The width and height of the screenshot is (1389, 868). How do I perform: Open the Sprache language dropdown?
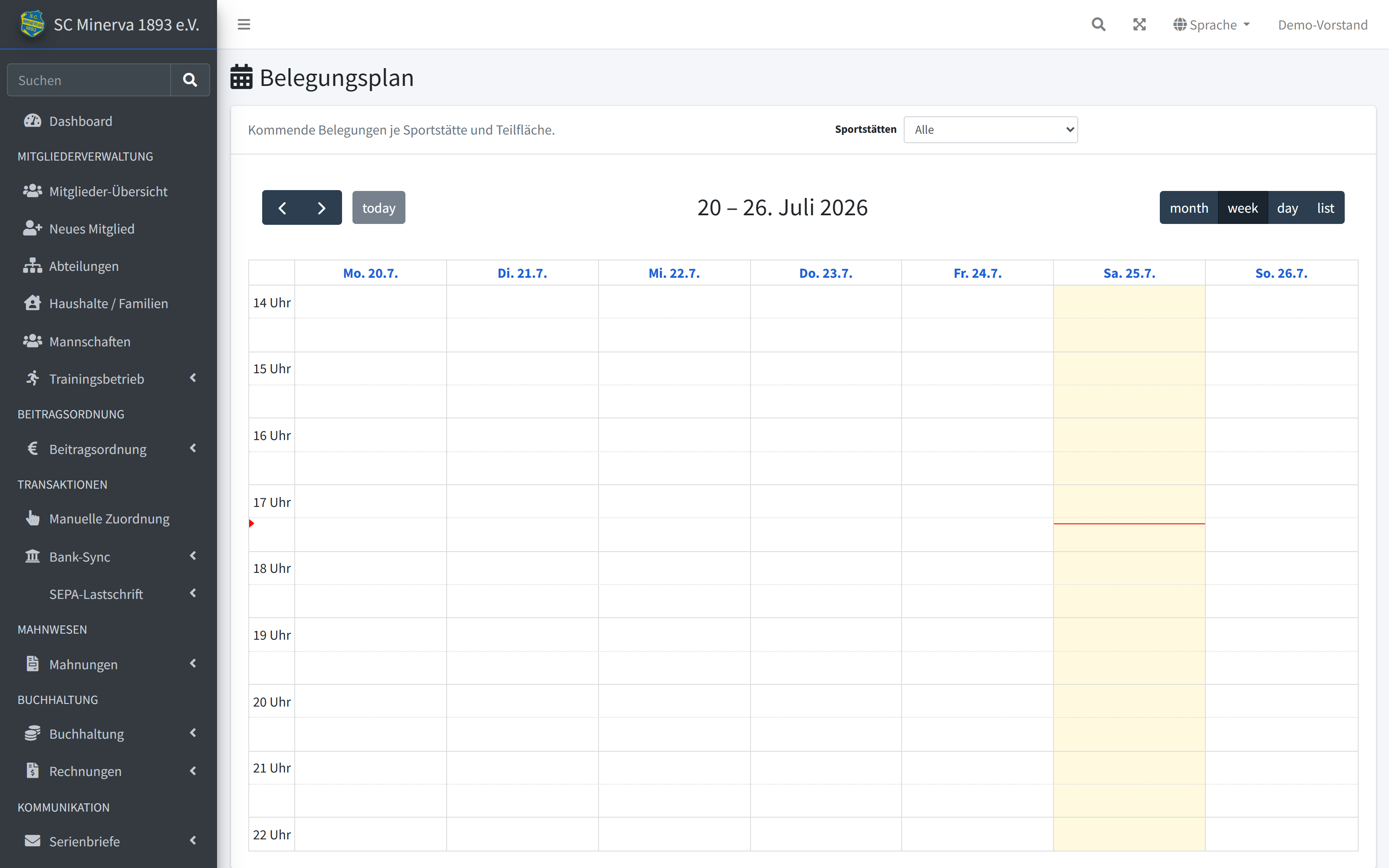[x=1211, y=25]
